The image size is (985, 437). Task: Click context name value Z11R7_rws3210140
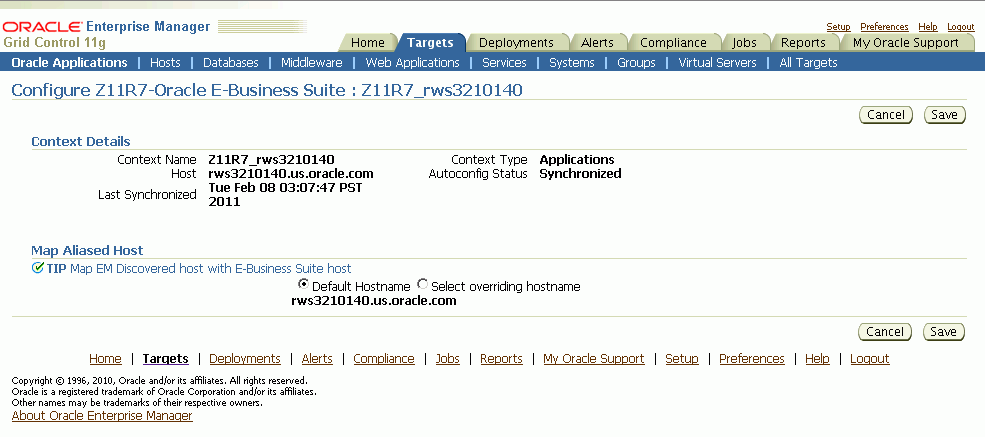pyautogui.click(x=271, y=159)
